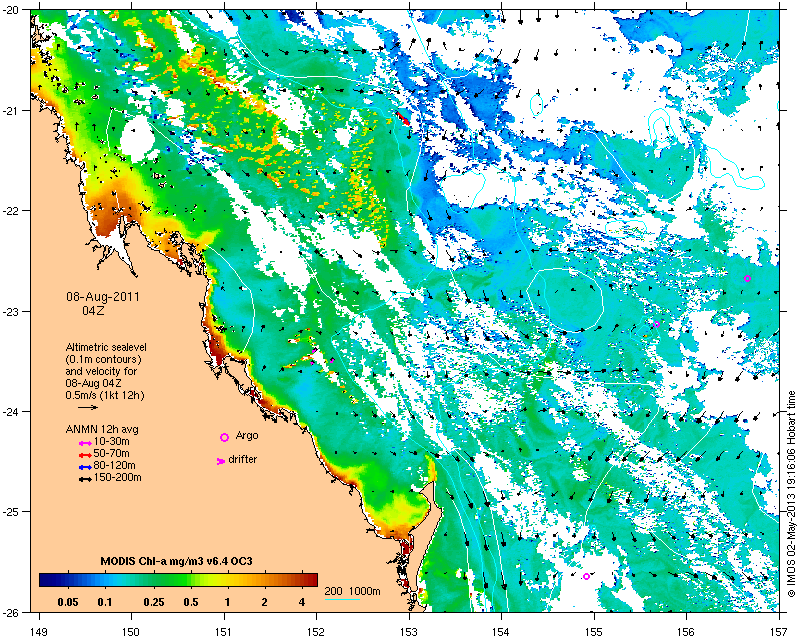Select the black 150-200m arrow legend symbol
Viewport: 800px width, 640px height.
[x=85, y=480]
